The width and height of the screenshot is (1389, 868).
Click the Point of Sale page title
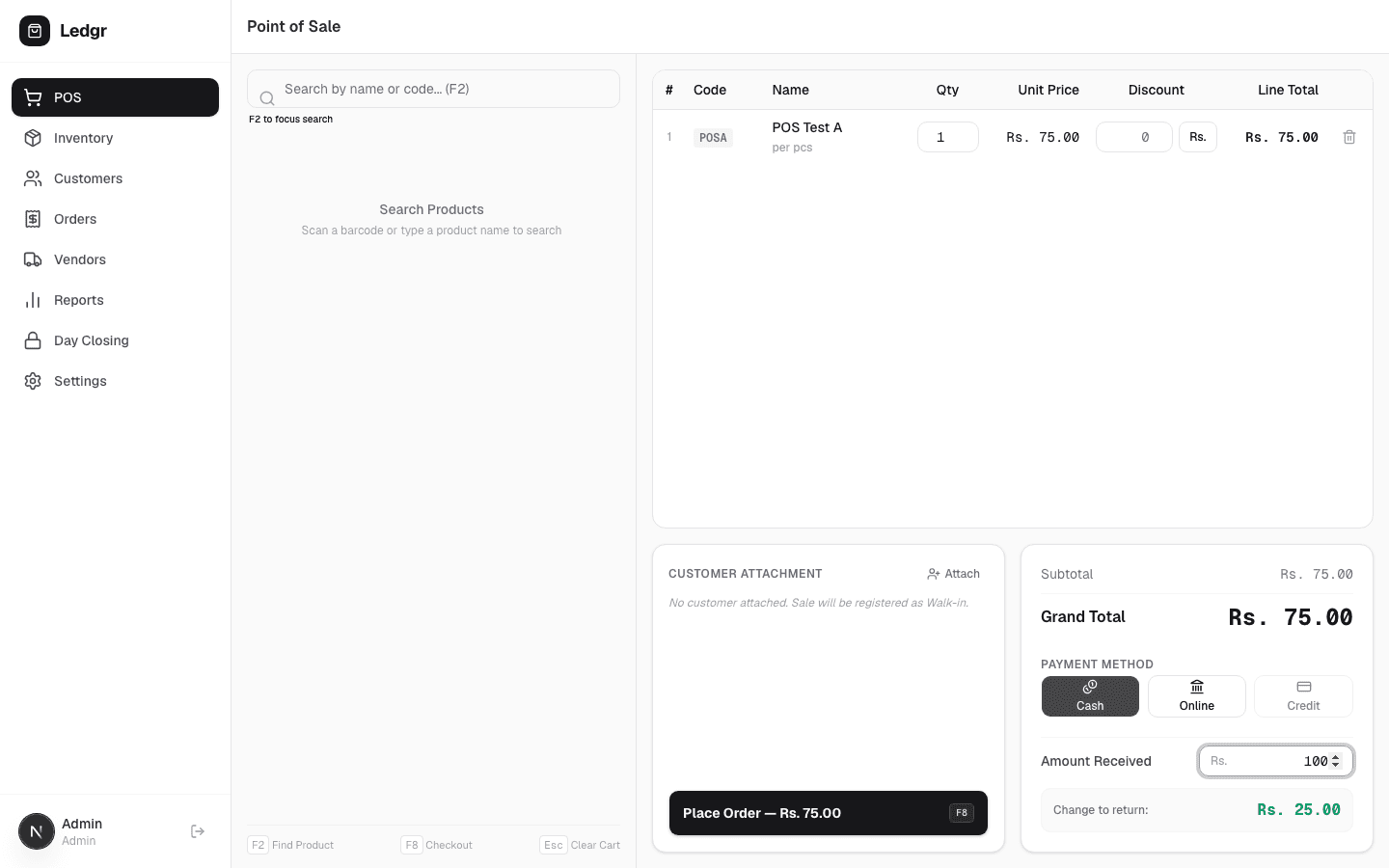pos(294,26)
